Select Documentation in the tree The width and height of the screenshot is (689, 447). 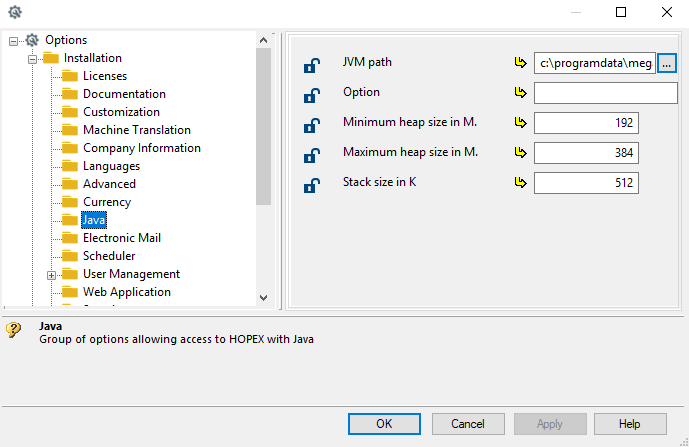(x=124, y=94)
